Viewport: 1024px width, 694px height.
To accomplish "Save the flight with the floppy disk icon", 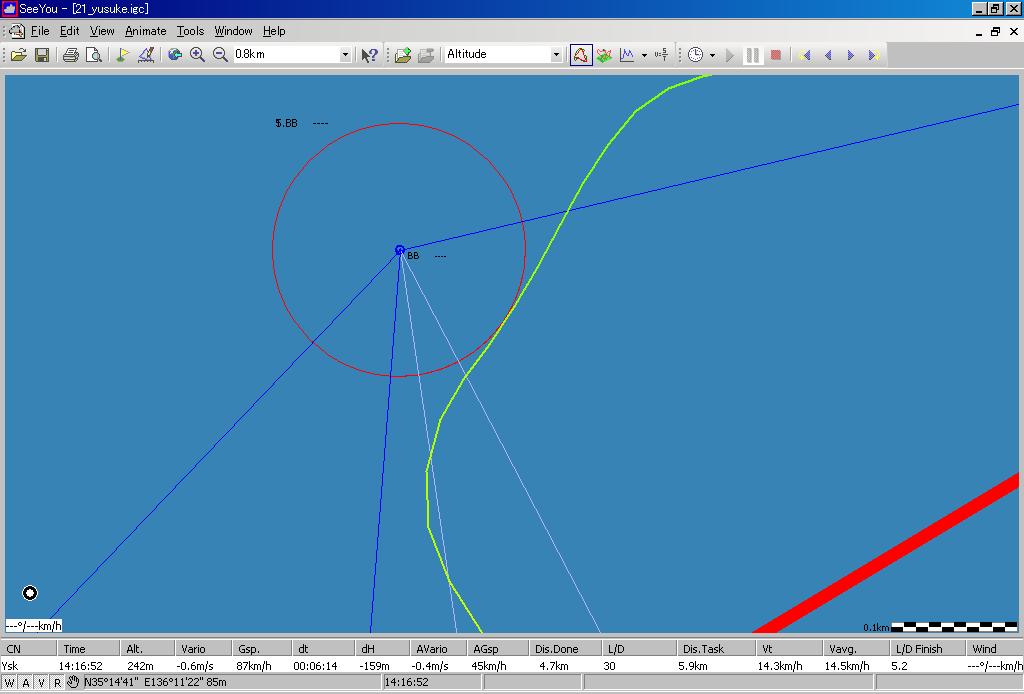I will 42,55.
